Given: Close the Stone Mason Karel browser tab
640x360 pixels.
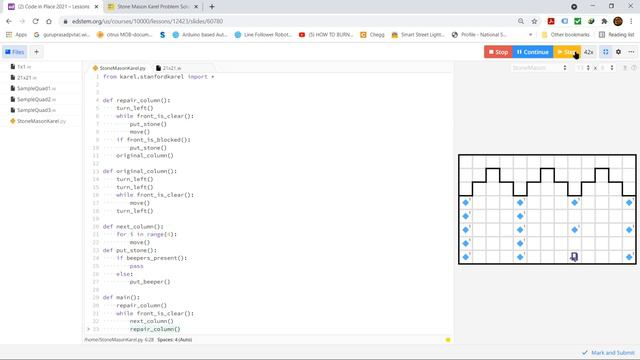Looking at the screenshot, I should pos(196,7).
